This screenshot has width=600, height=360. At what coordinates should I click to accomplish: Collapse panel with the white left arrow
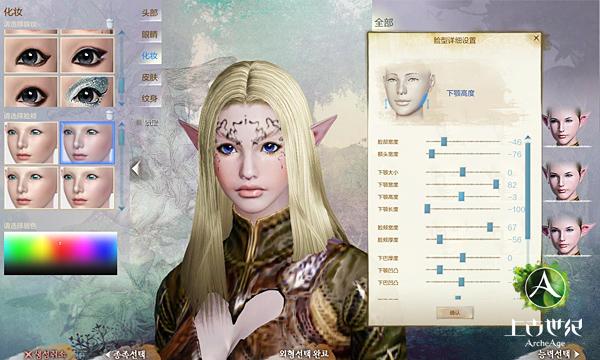click(135, 168)
